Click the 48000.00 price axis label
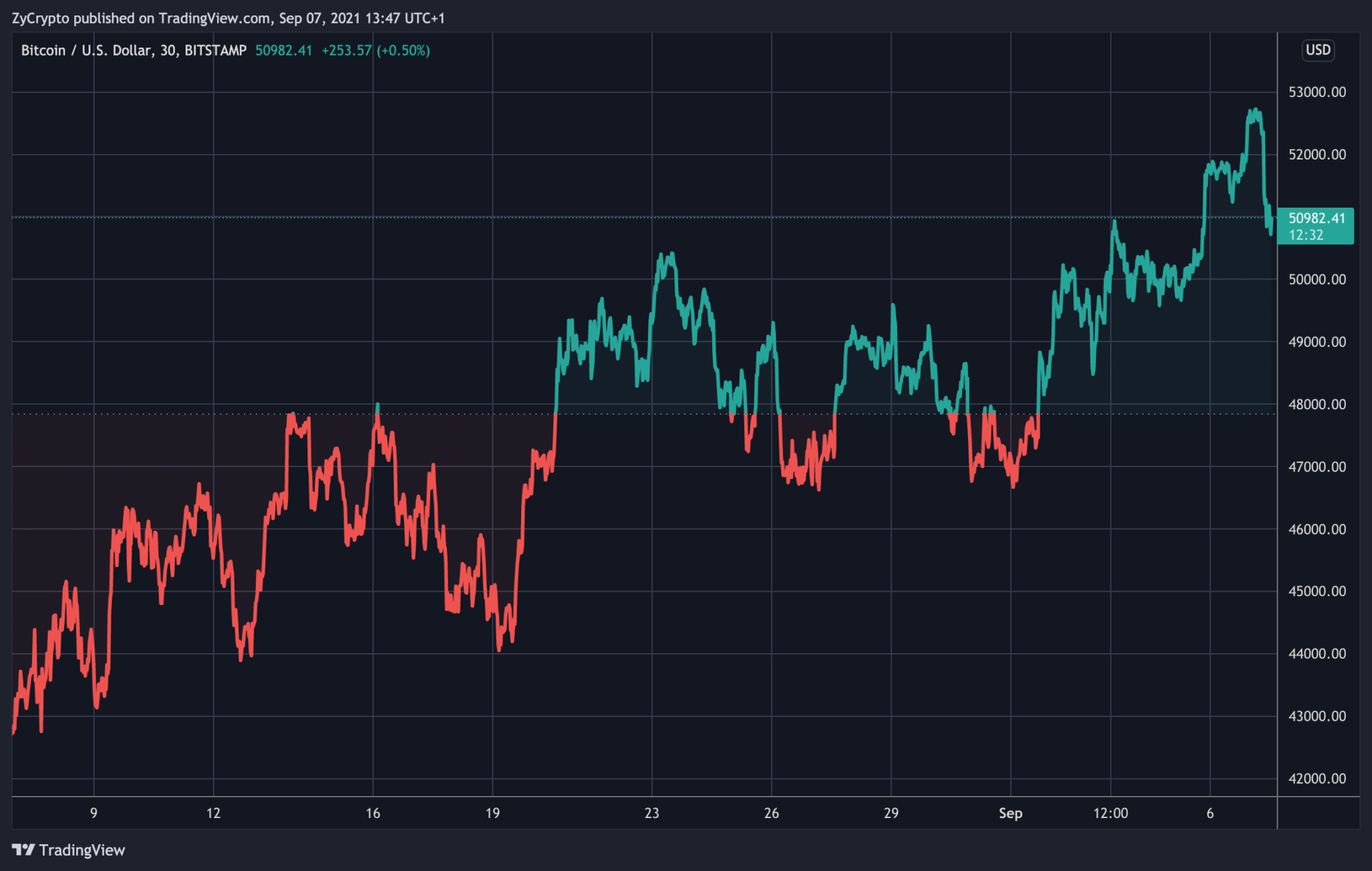This screenshot has width=1372, height=871. pyautogui.click(x=1316, y=404)
